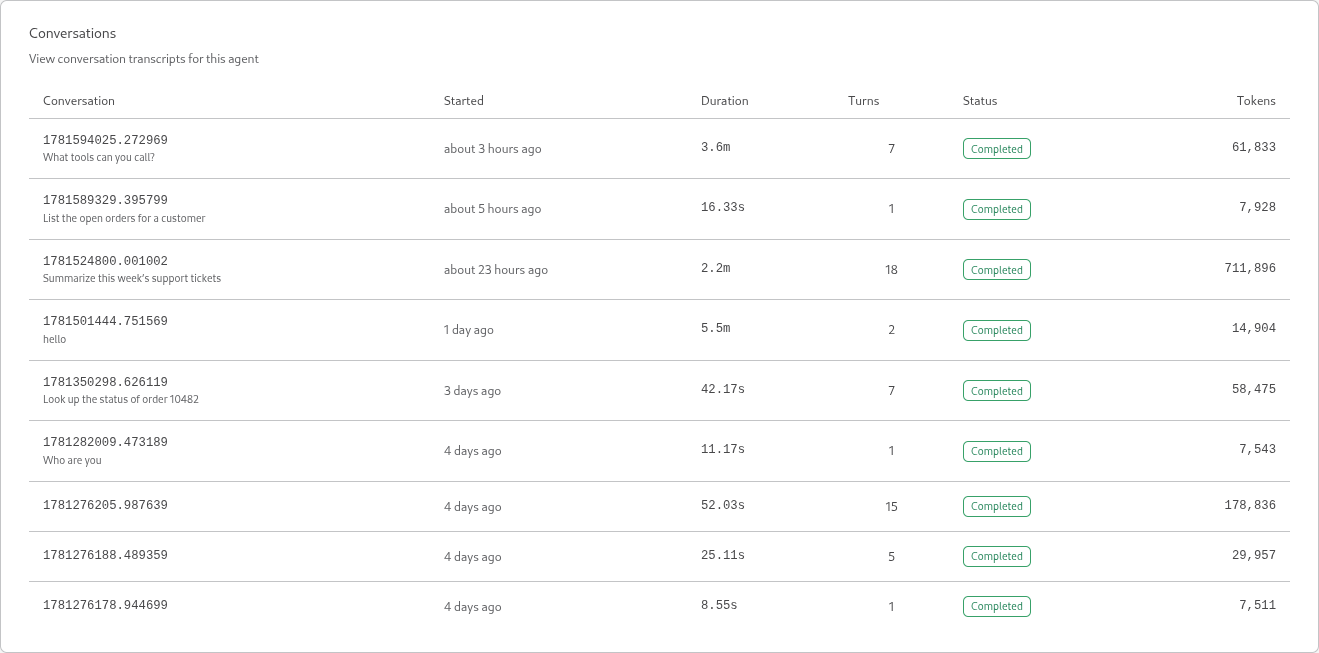Click 'about 3 hours ago' start time

click(493, 149)
